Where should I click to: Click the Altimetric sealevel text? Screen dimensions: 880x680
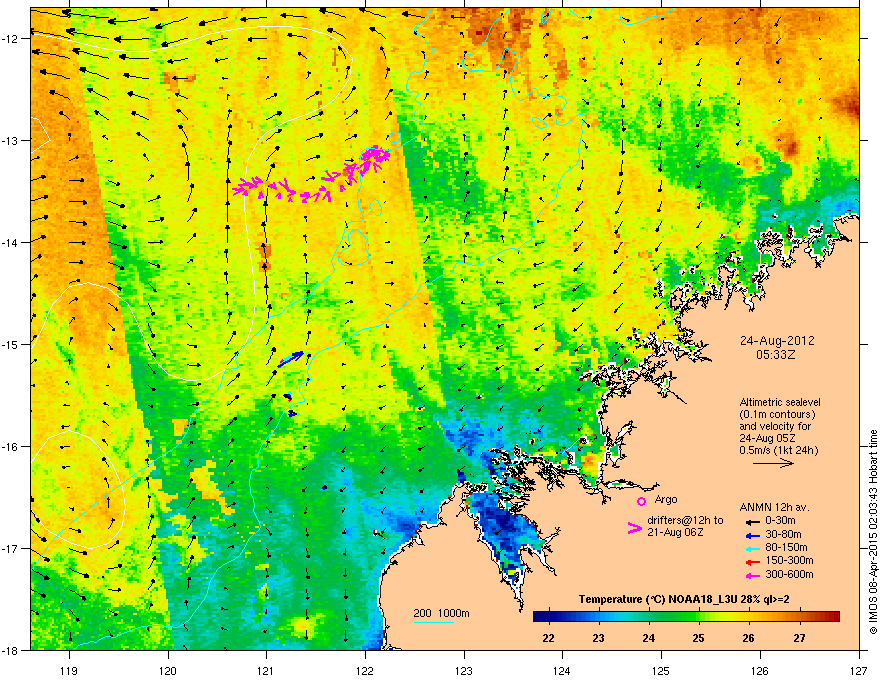coord(780,402)
